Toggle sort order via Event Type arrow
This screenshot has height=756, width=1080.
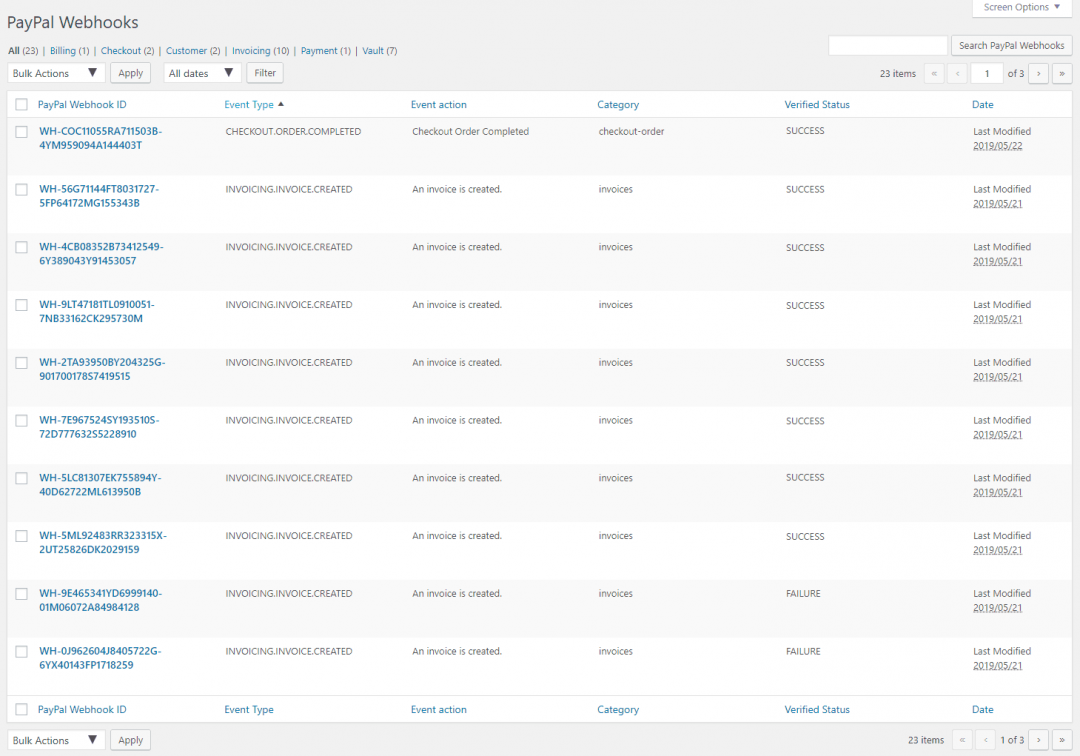[x=279, y=104]
